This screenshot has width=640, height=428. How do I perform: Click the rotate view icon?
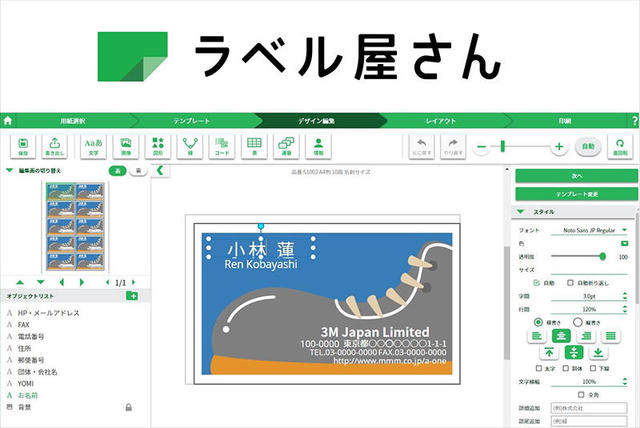(x=620, y=146)
